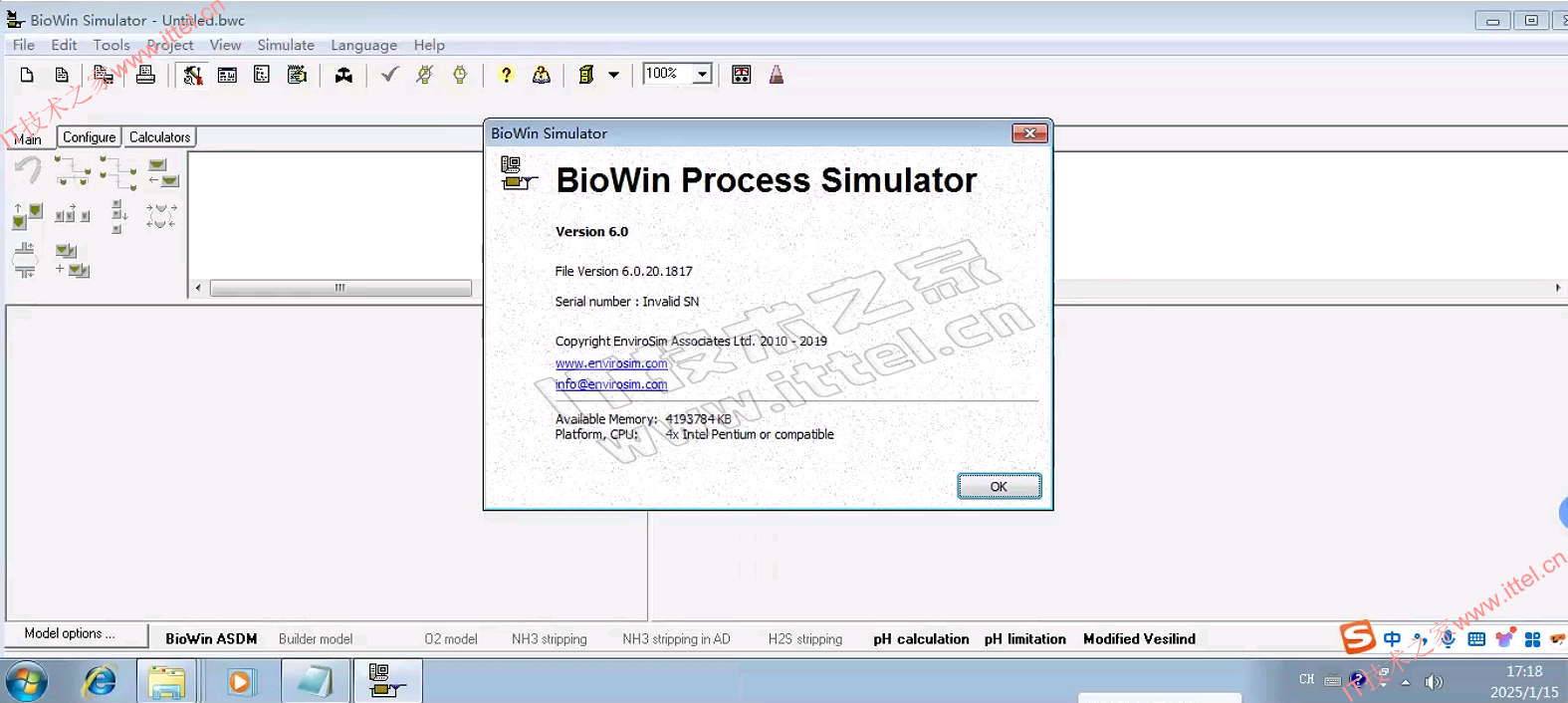Click the binoculars find toolbar icon

click(x=343, y=75)
